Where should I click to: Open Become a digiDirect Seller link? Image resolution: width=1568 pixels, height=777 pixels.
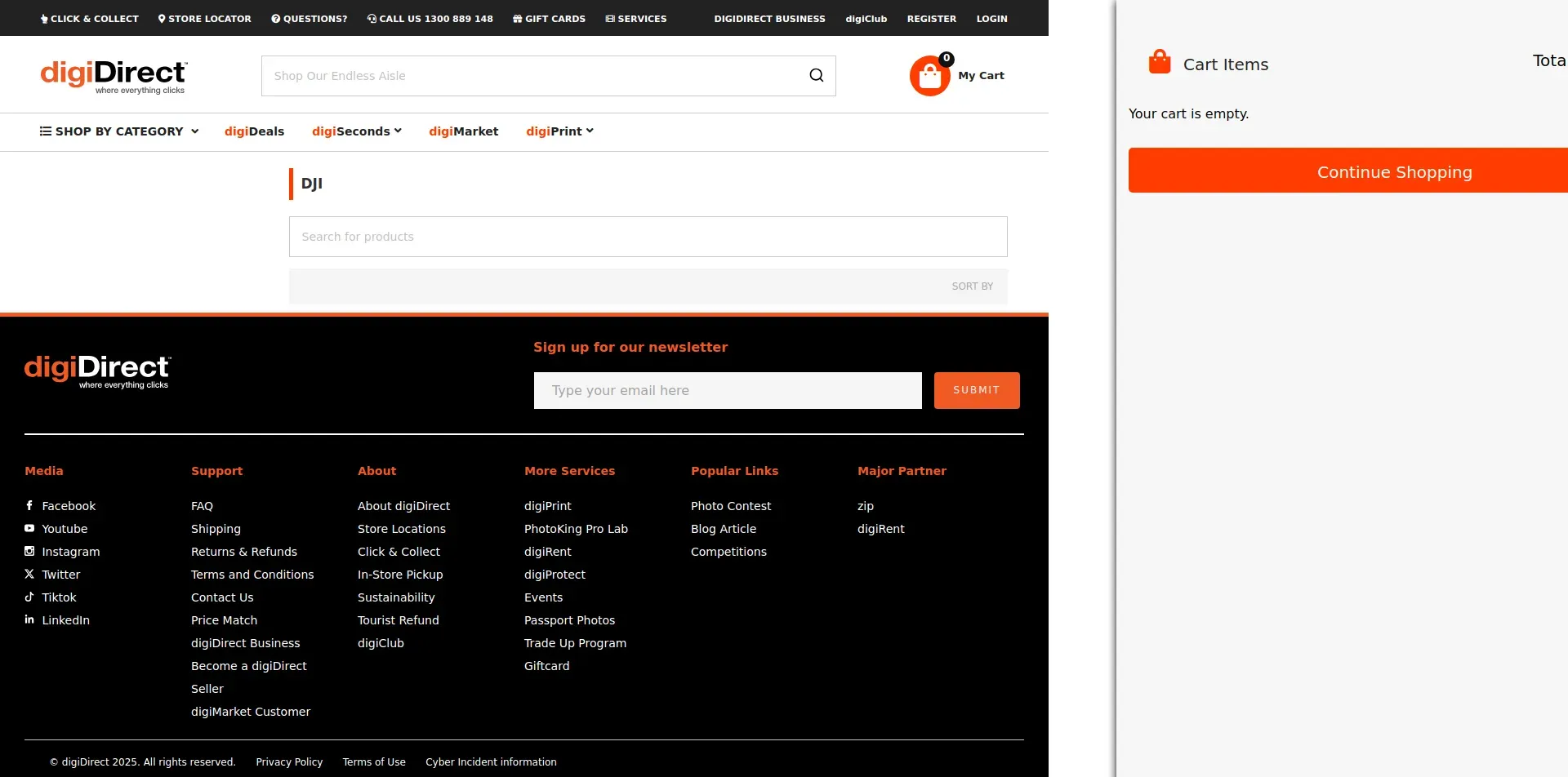pyautogui.click(x=248, y=677)
